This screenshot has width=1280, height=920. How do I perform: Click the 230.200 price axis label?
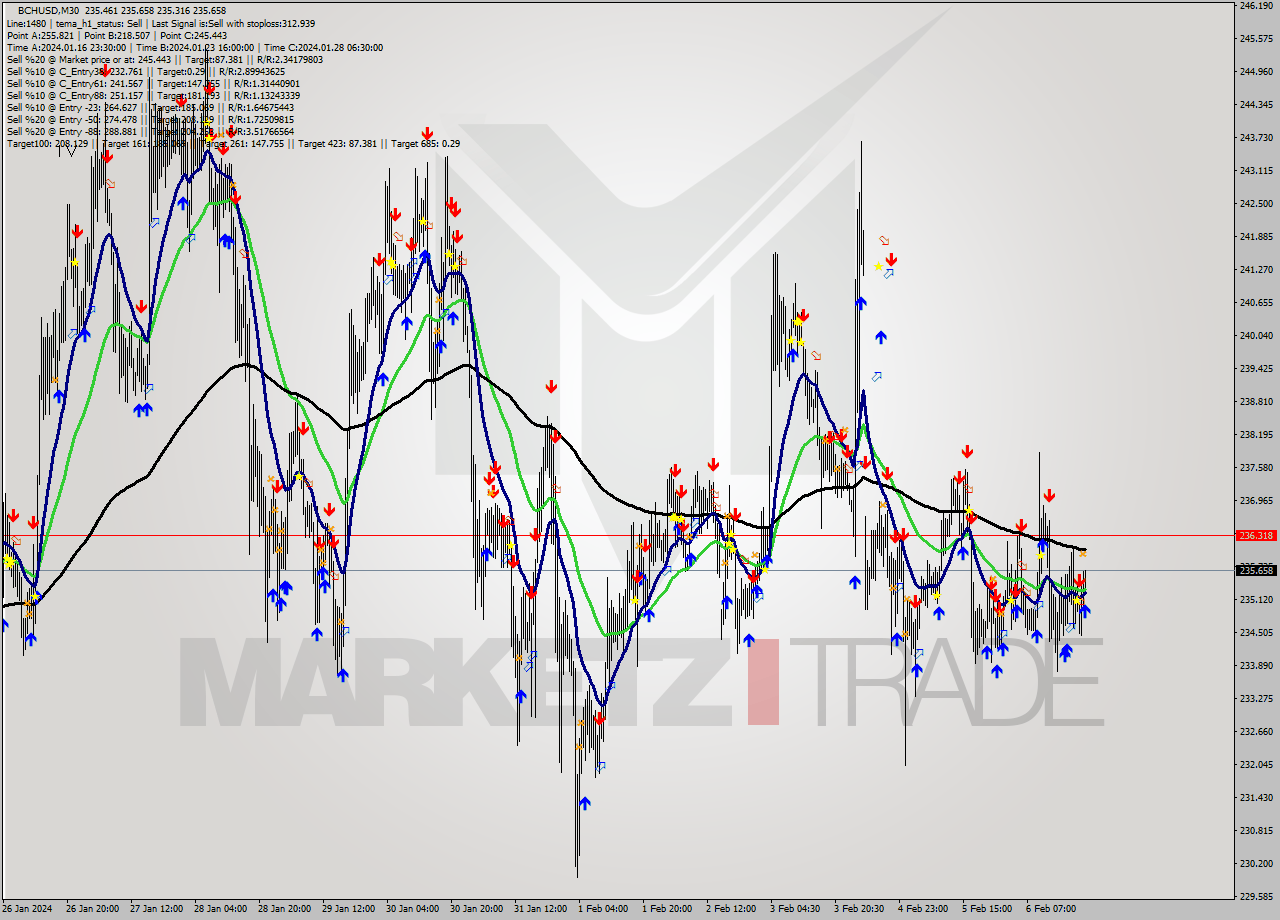[x=1256, y=864]
